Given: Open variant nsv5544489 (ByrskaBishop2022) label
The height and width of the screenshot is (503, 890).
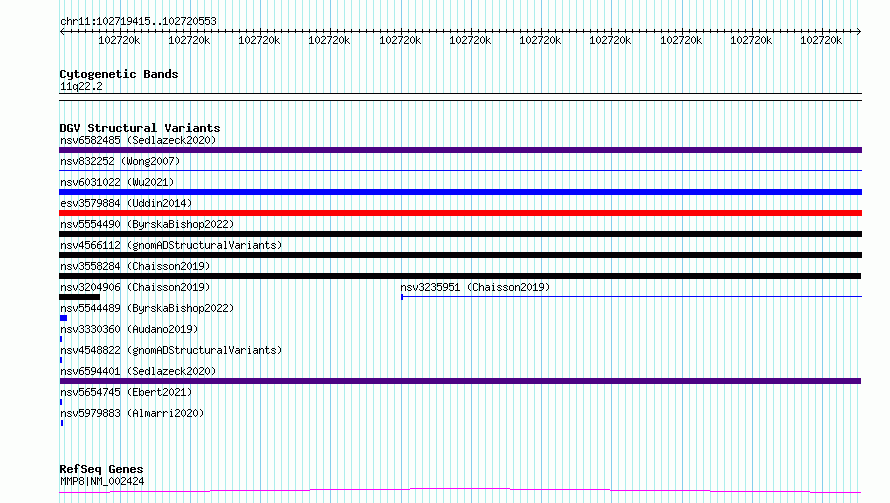Looking at the screenshot, I should click(x=147, y=308).
